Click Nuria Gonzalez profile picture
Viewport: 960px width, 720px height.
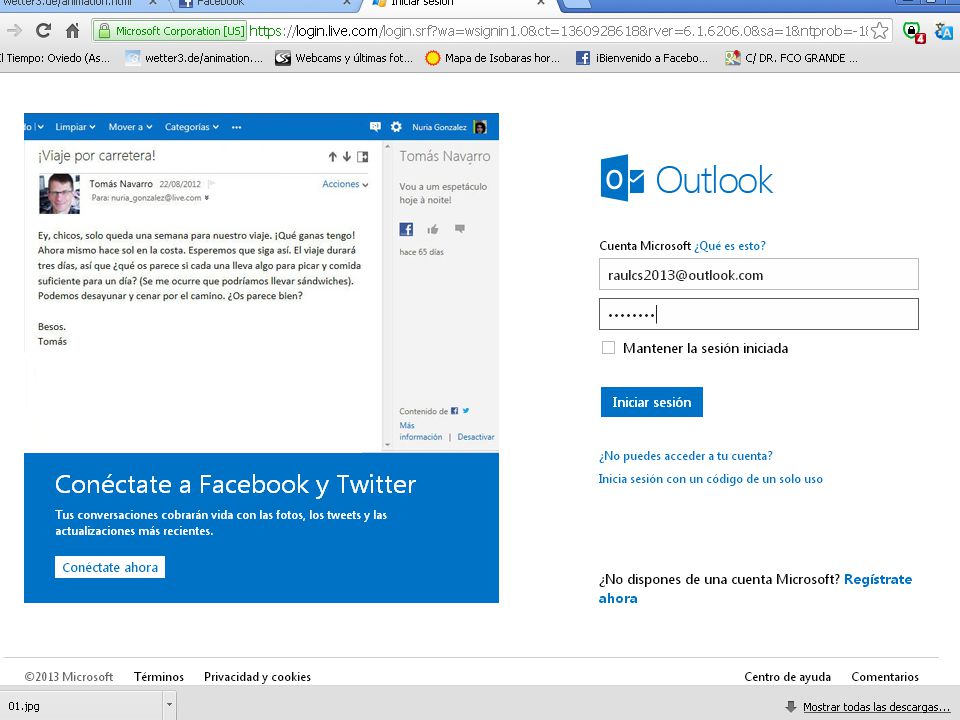pyautogui.click(x=481, y=127)
